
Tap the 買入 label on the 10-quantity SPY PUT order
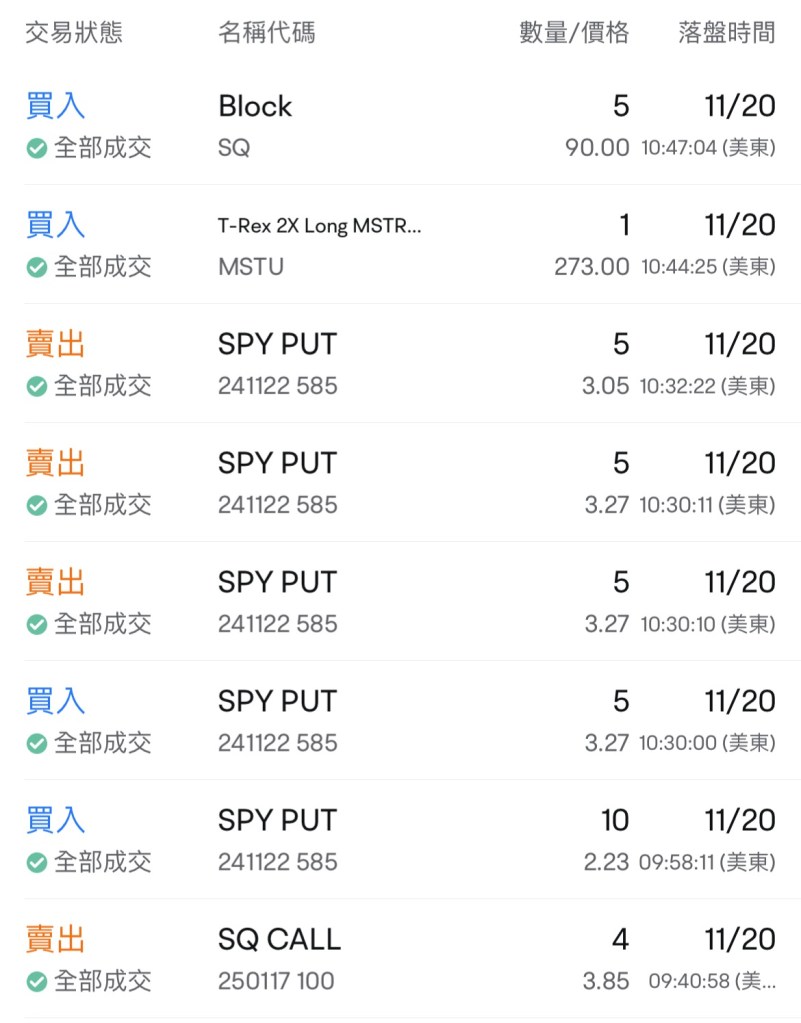pos(55,820)
